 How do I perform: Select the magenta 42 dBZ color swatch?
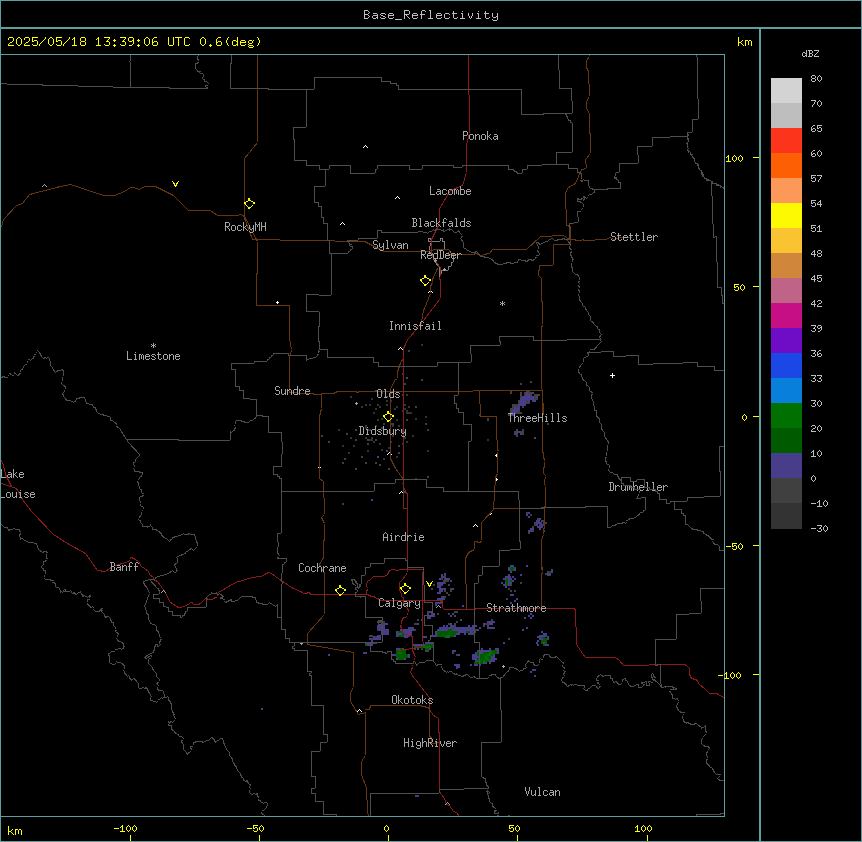[786, 315]
